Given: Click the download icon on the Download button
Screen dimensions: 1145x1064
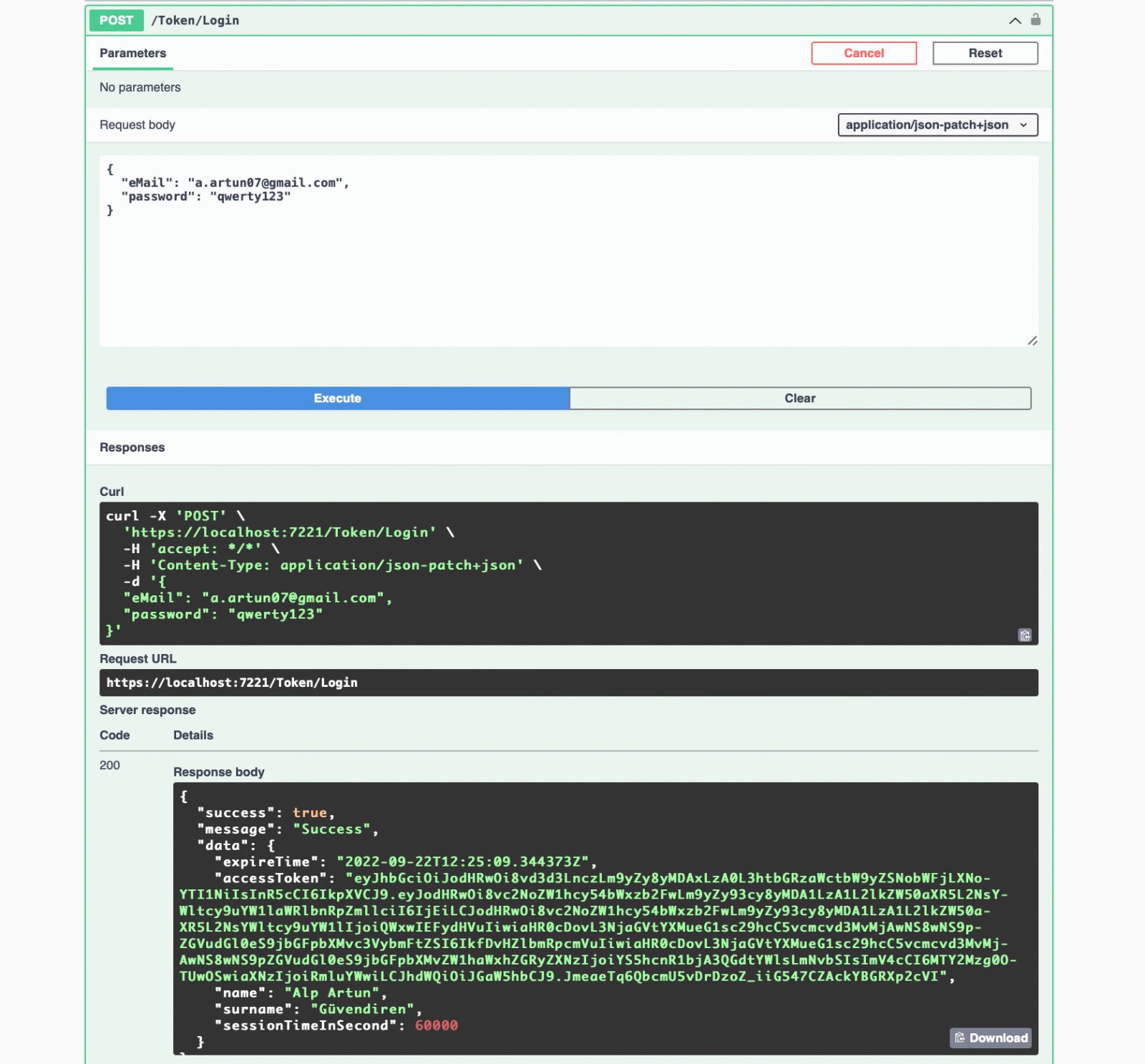Looking at the screenshot, I should pyautogui.click(x=960, y=1038).
